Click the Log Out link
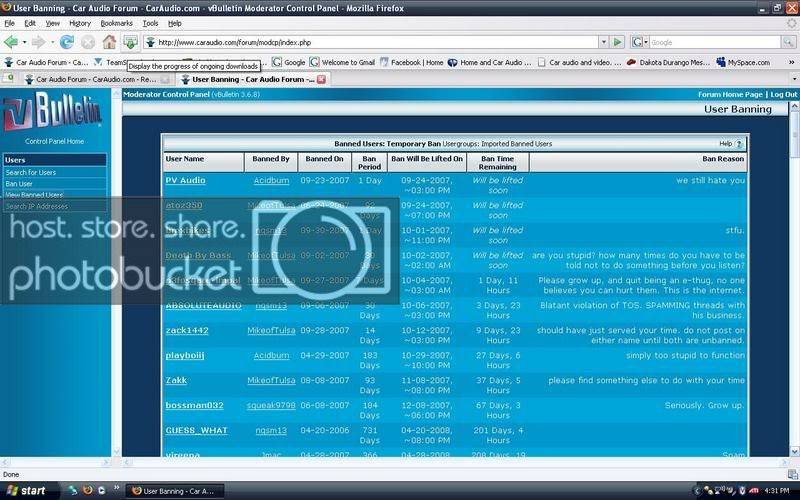The image size is (800, 500). pyautogui.click(x=784, y=94)
